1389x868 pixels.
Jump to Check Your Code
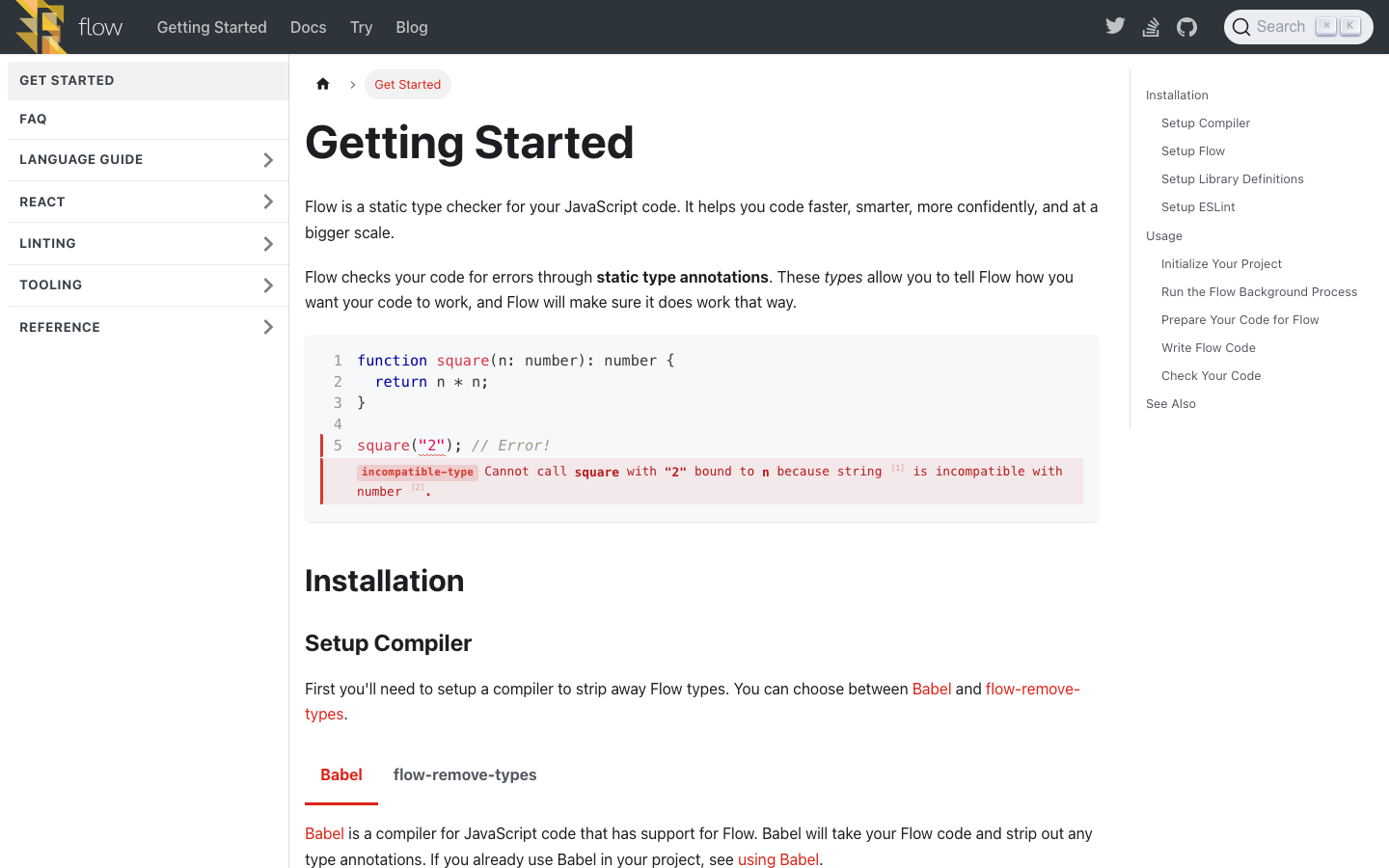[x=1211, y=375]
